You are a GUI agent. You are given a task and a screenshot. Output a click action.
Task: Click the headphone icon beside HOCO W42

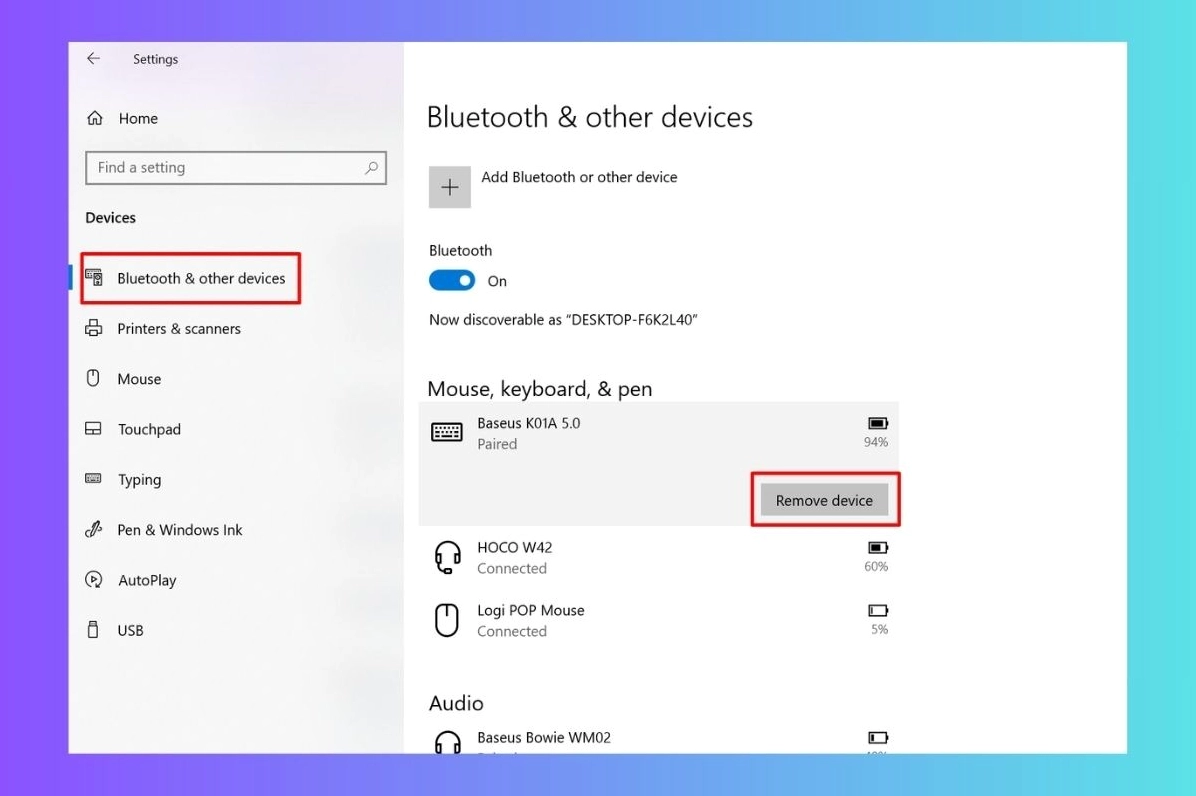pyautogui.click(x=447, y=556)
